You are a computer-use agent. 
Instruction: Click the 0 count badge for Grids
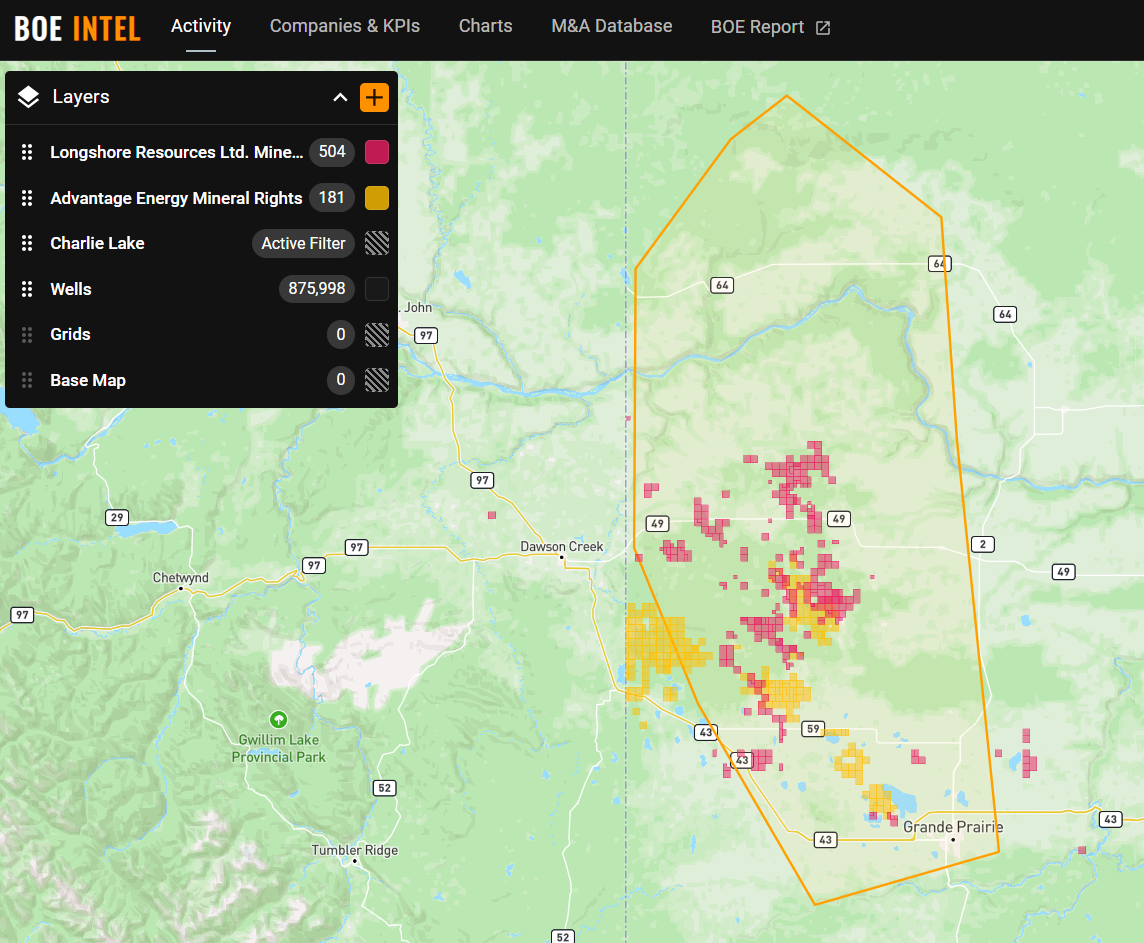pos(341,334)
